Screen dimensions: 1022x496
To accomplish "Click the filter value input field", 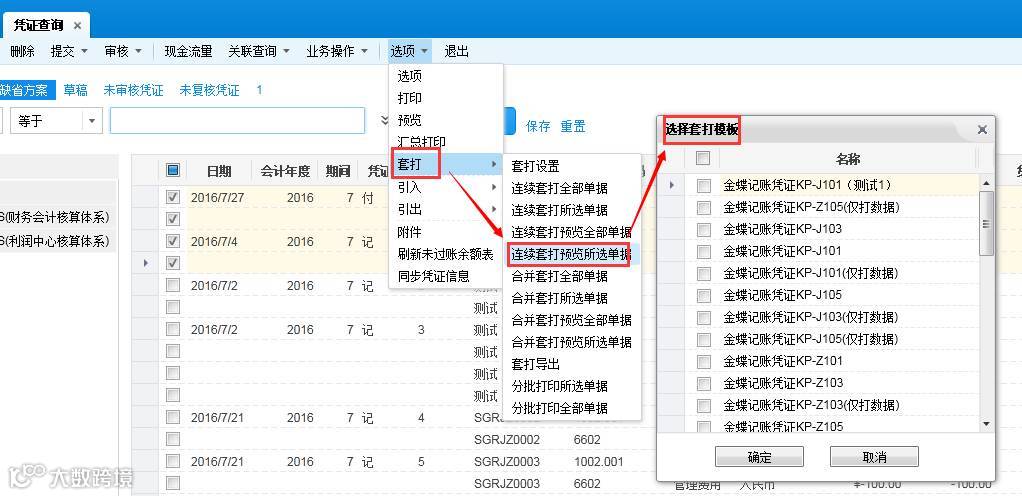I will 237,121.
